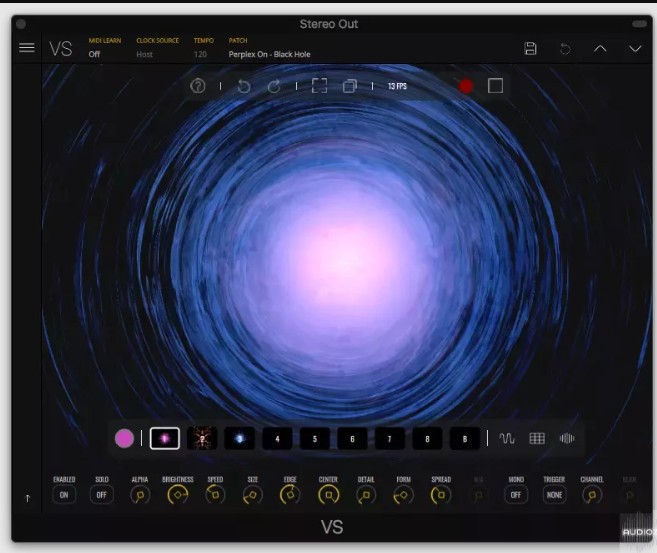The image size is (657, 553).
Task: Click the Channel knob
Action: 592,495
